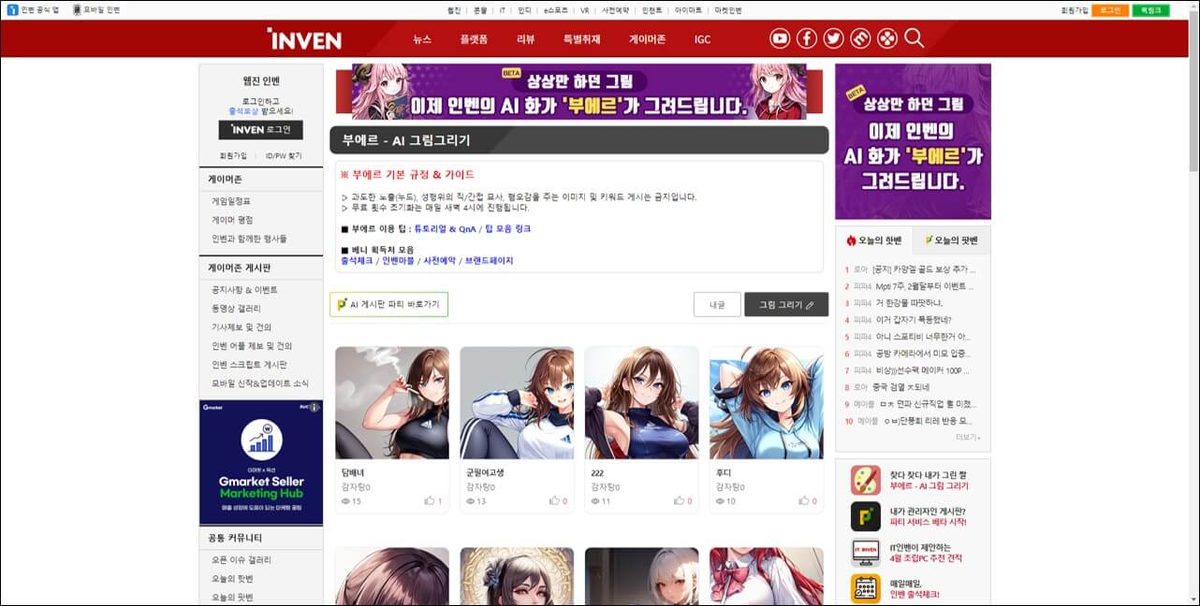The image size is (1200, 606).
Task: Click the black INVEN 로그인 sidebar button
Action: point(261,130)
